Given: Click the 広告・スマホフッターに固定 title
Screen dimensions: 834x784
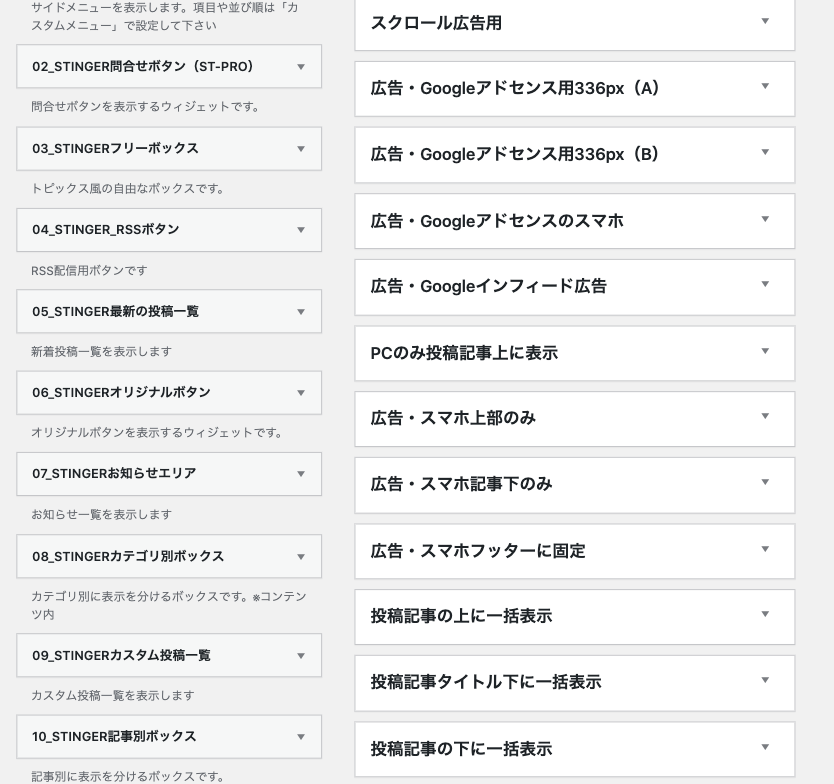Looking at the screenshot, I should click(x=478, y=551).
